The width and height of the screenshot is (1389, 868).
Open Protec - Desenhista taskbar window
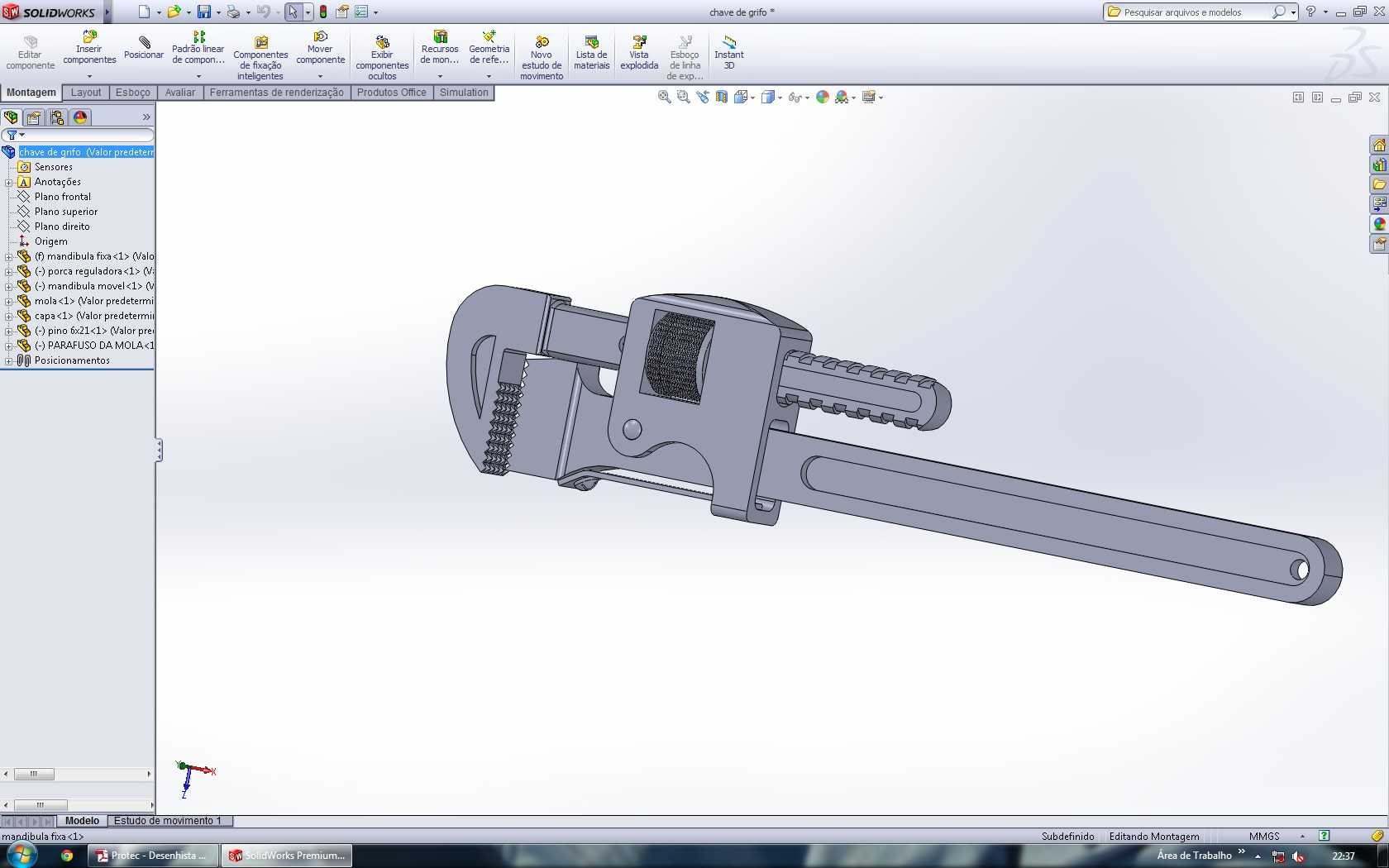coord(154,856)
